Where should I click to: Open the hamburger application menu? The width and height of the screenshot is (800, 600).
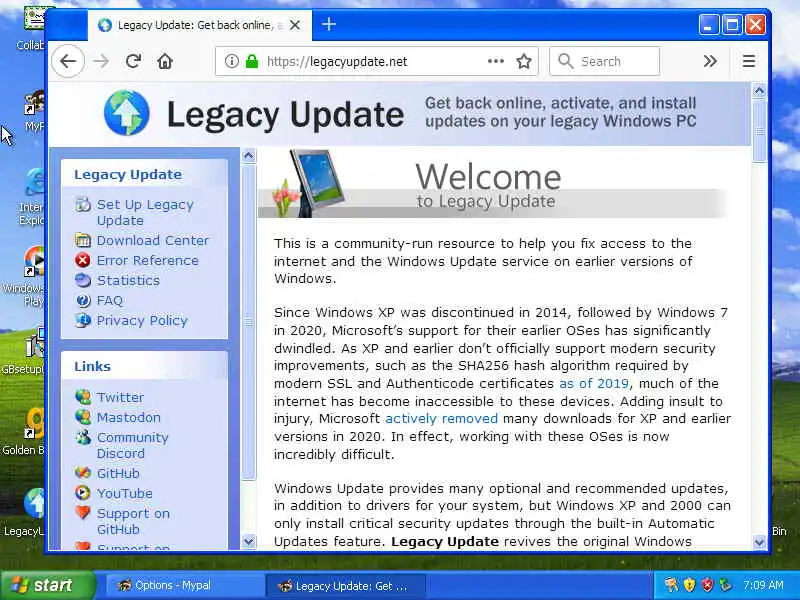click(748, 62)
